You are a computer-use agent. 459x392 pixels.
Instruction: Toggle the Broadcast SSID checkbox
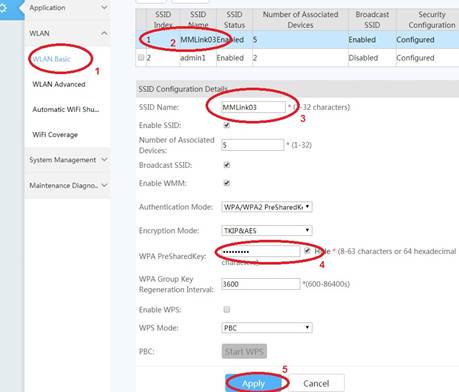tap(227, 165)
